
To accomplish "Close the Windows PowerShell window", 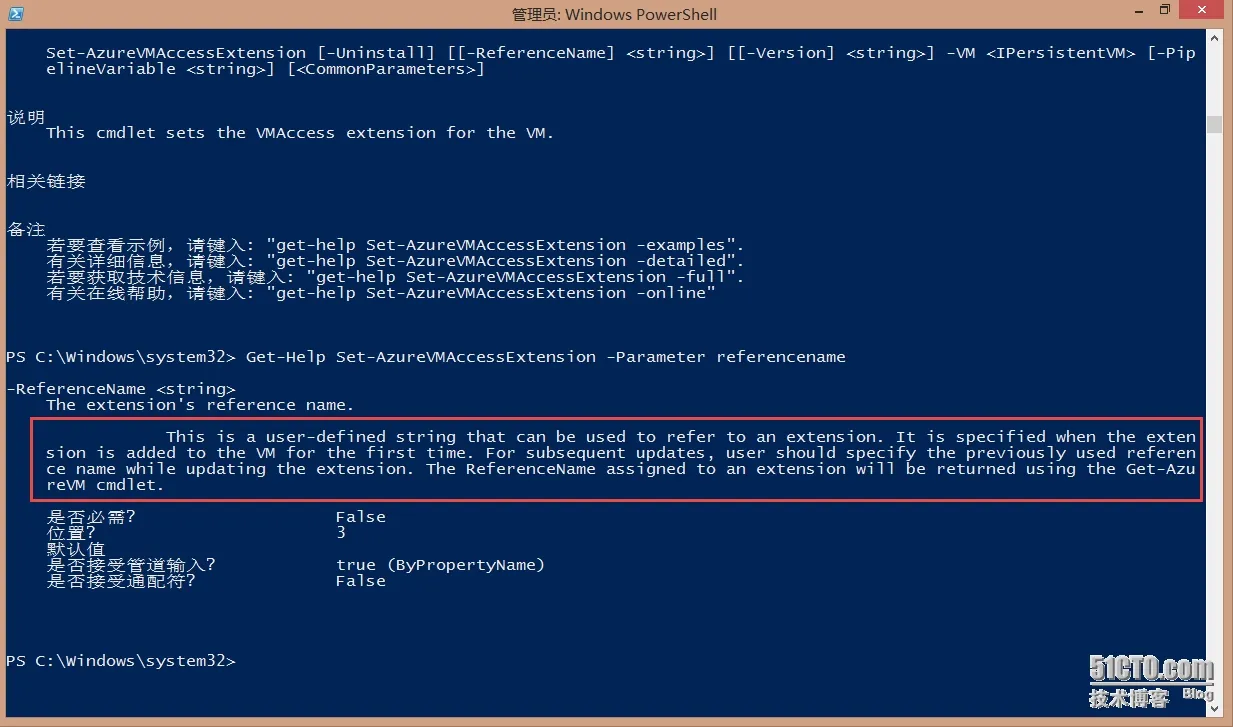I will (x=1203, y=11).
